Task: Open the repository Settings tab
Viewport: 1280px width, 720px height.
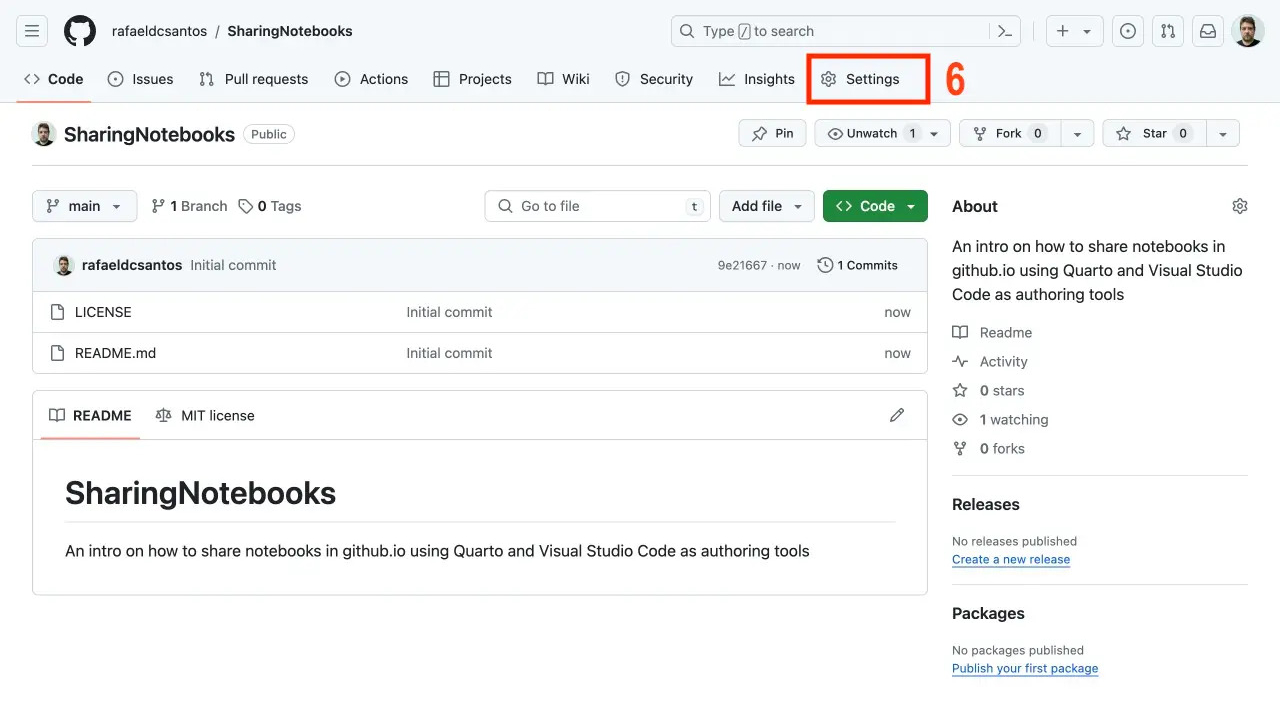Action: pos(861,79)
